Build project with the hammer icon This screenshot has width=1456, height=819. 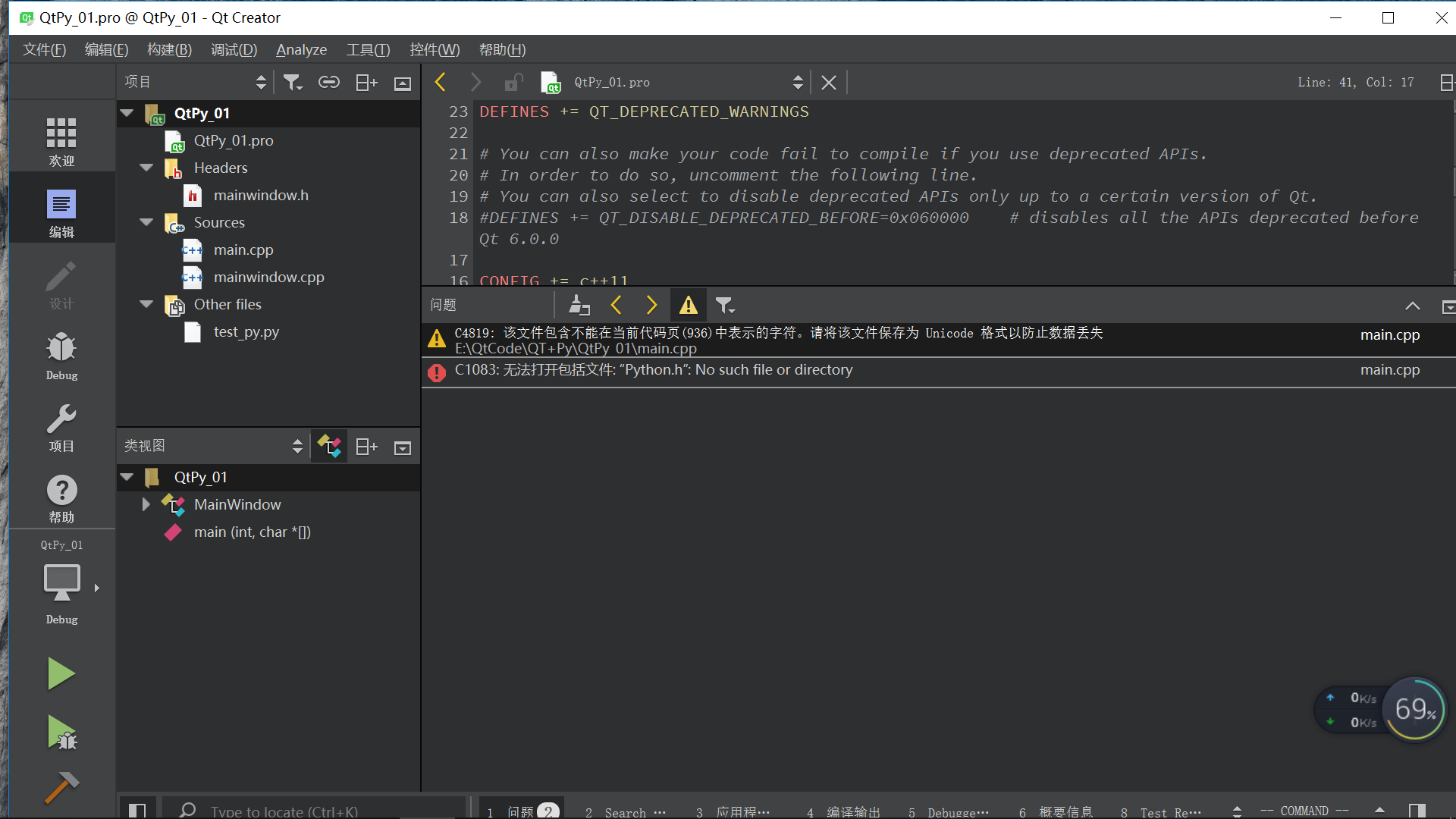pyautogui.click(x=61, y=787)
